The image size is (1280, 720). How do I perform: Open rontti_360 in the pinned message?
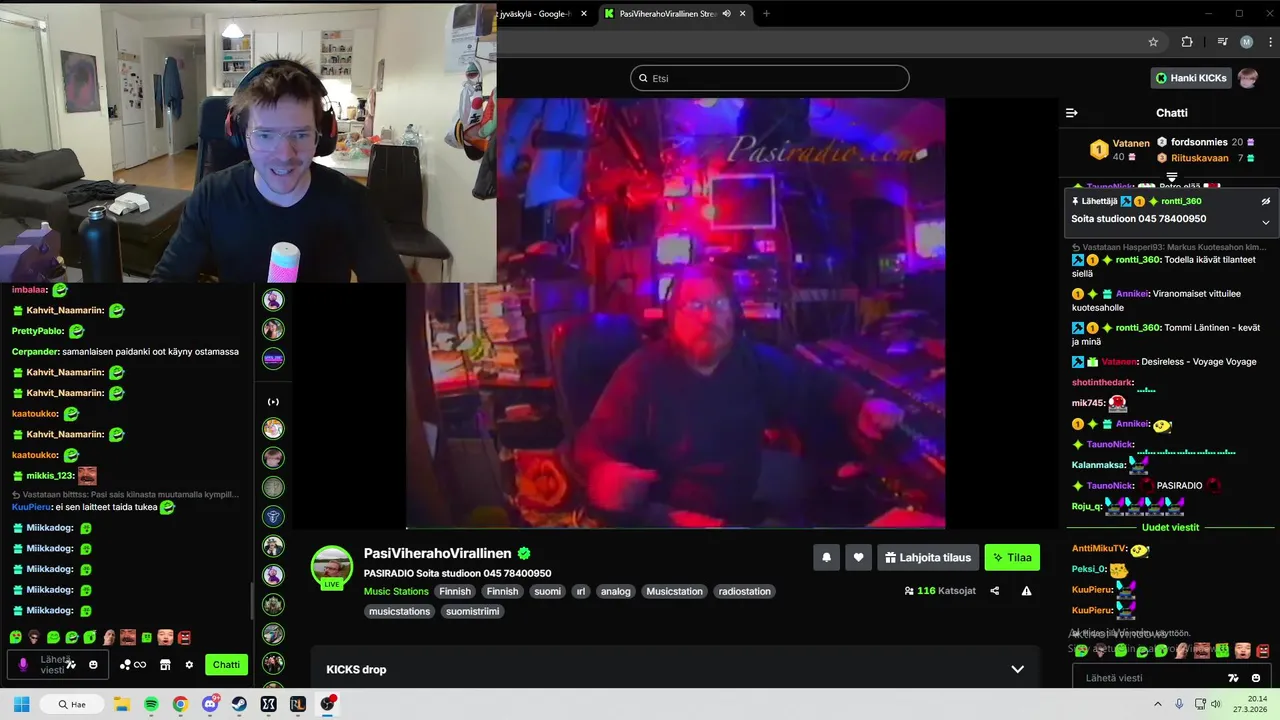pos(1182,201)
